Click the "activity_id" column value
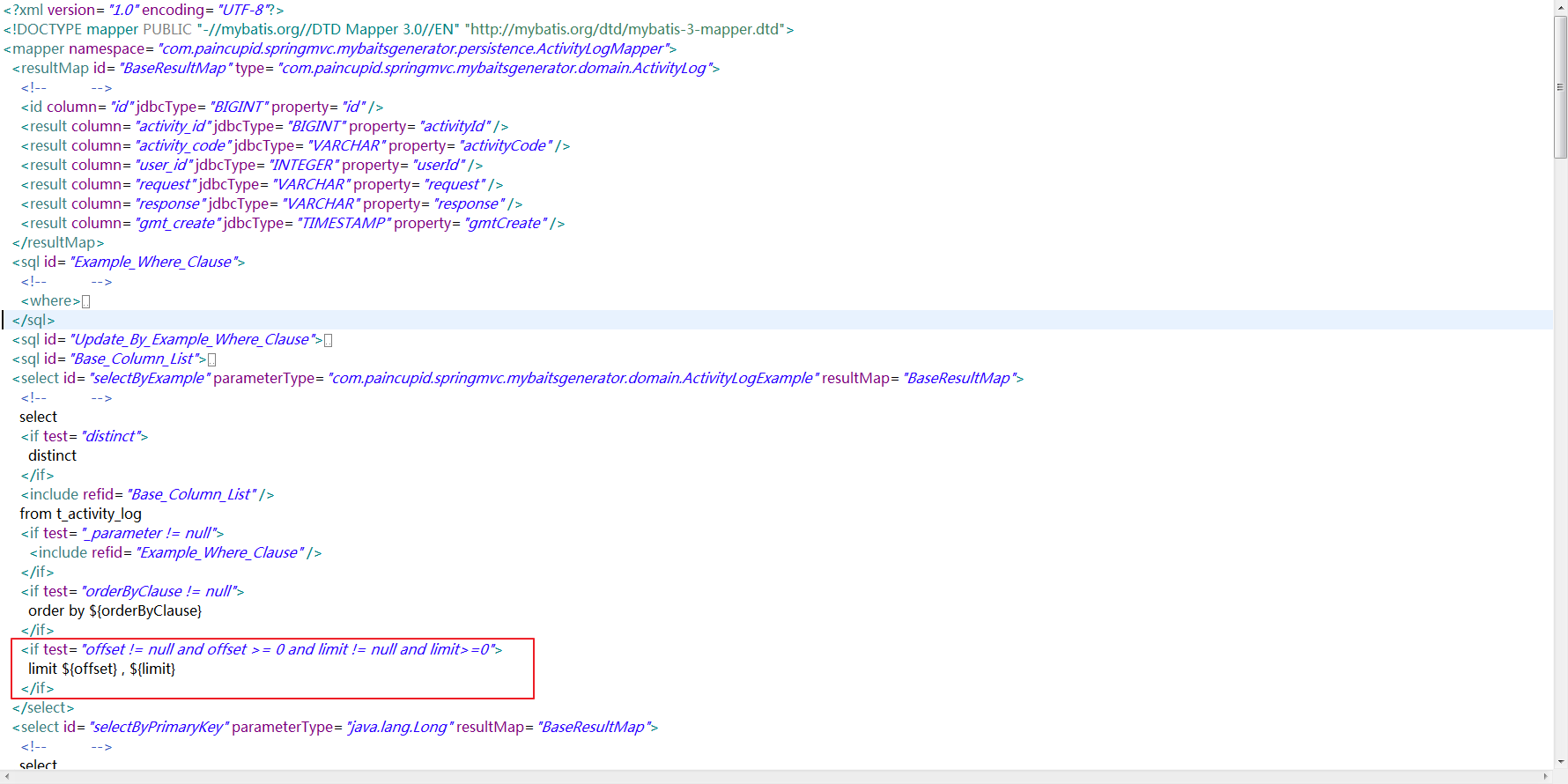 coord(173,127)
